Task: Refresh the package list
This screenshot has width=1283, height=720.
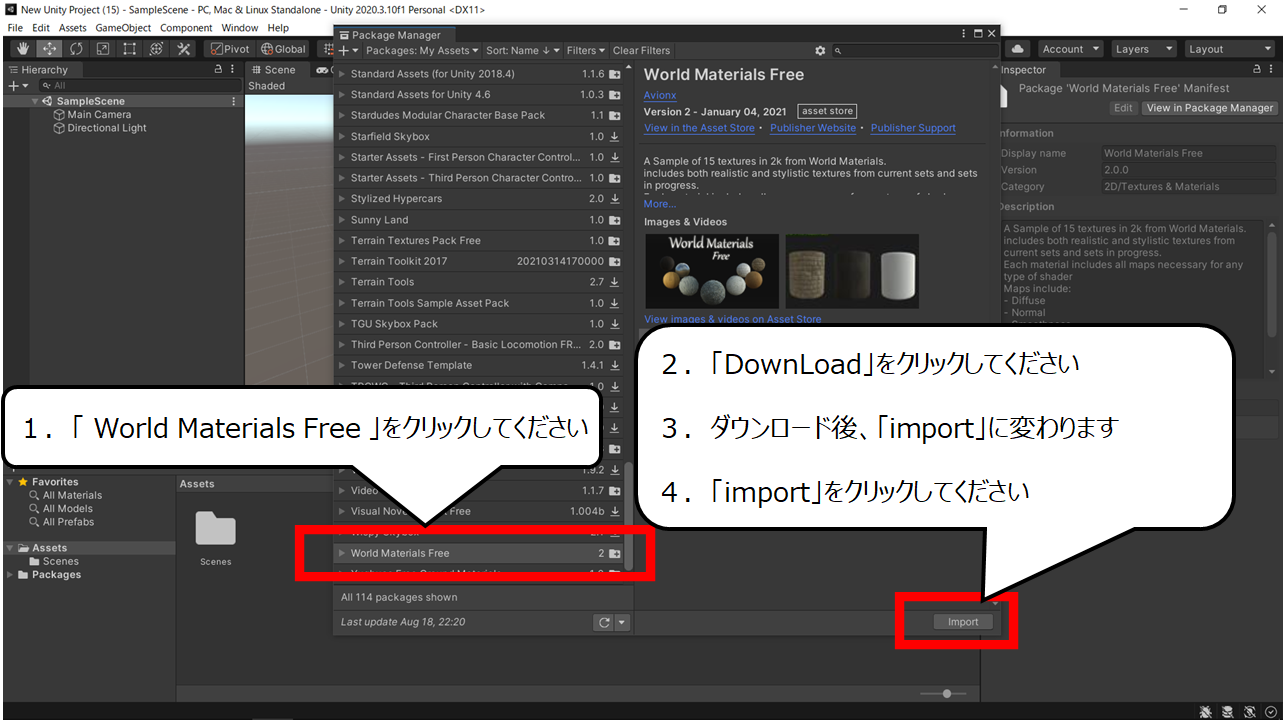Action: coord(603,622)
